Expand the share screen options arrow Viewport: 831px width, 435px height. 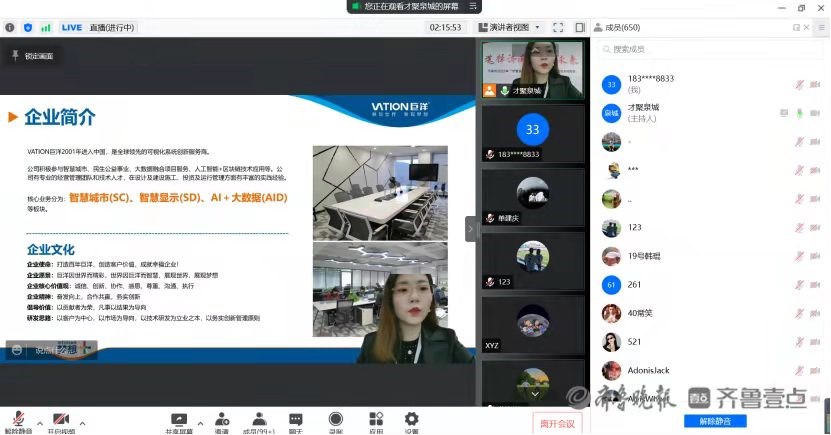[x=201, y=420]
